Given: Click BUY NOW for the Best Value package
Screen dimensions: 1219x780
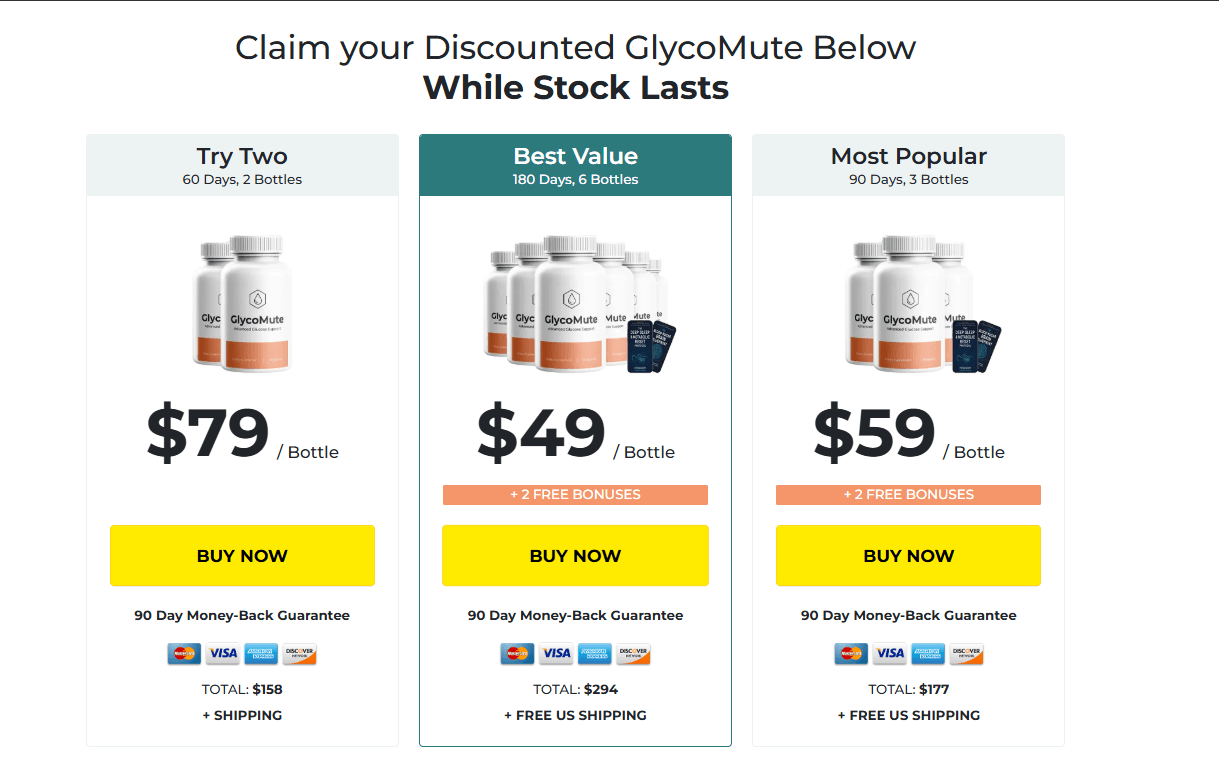Looking at the screenshot, I should point(575,555).
